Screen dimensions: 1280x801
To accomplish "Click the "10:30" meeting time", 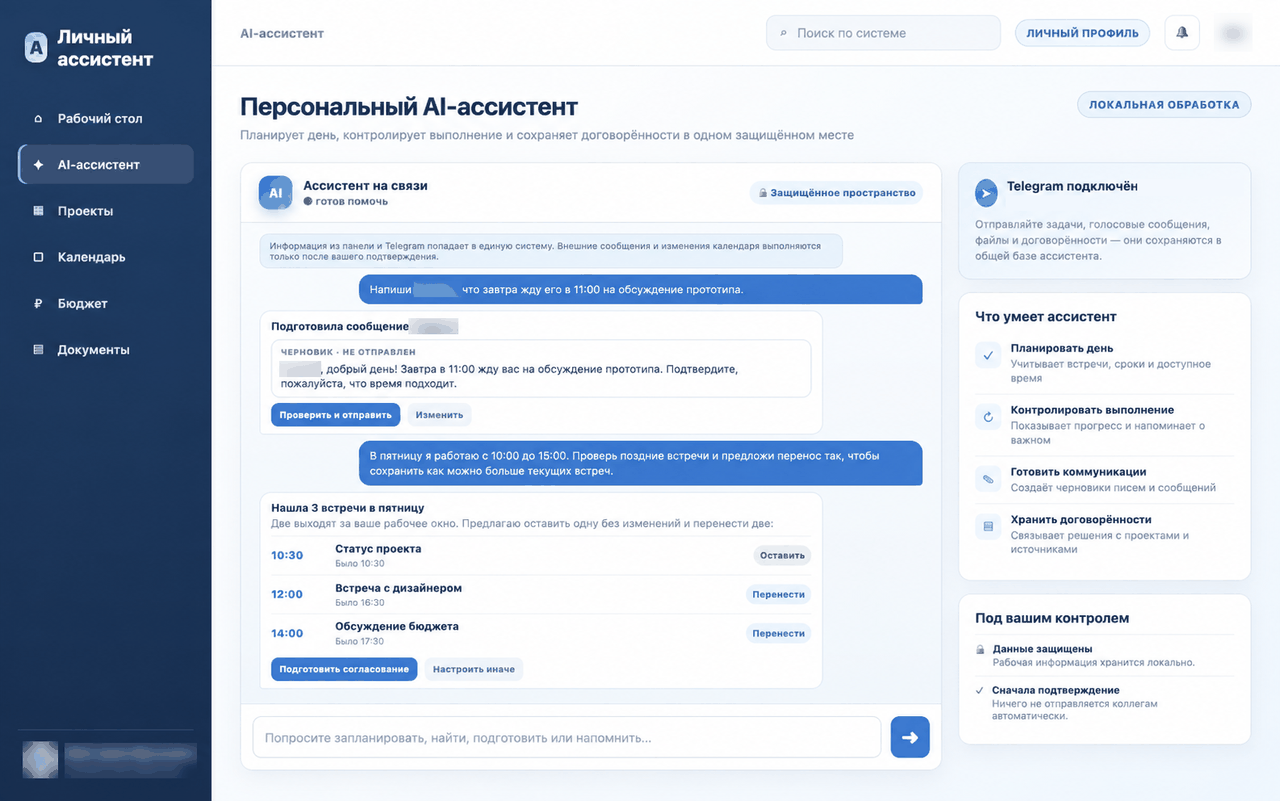I will (x=287, y=556).
